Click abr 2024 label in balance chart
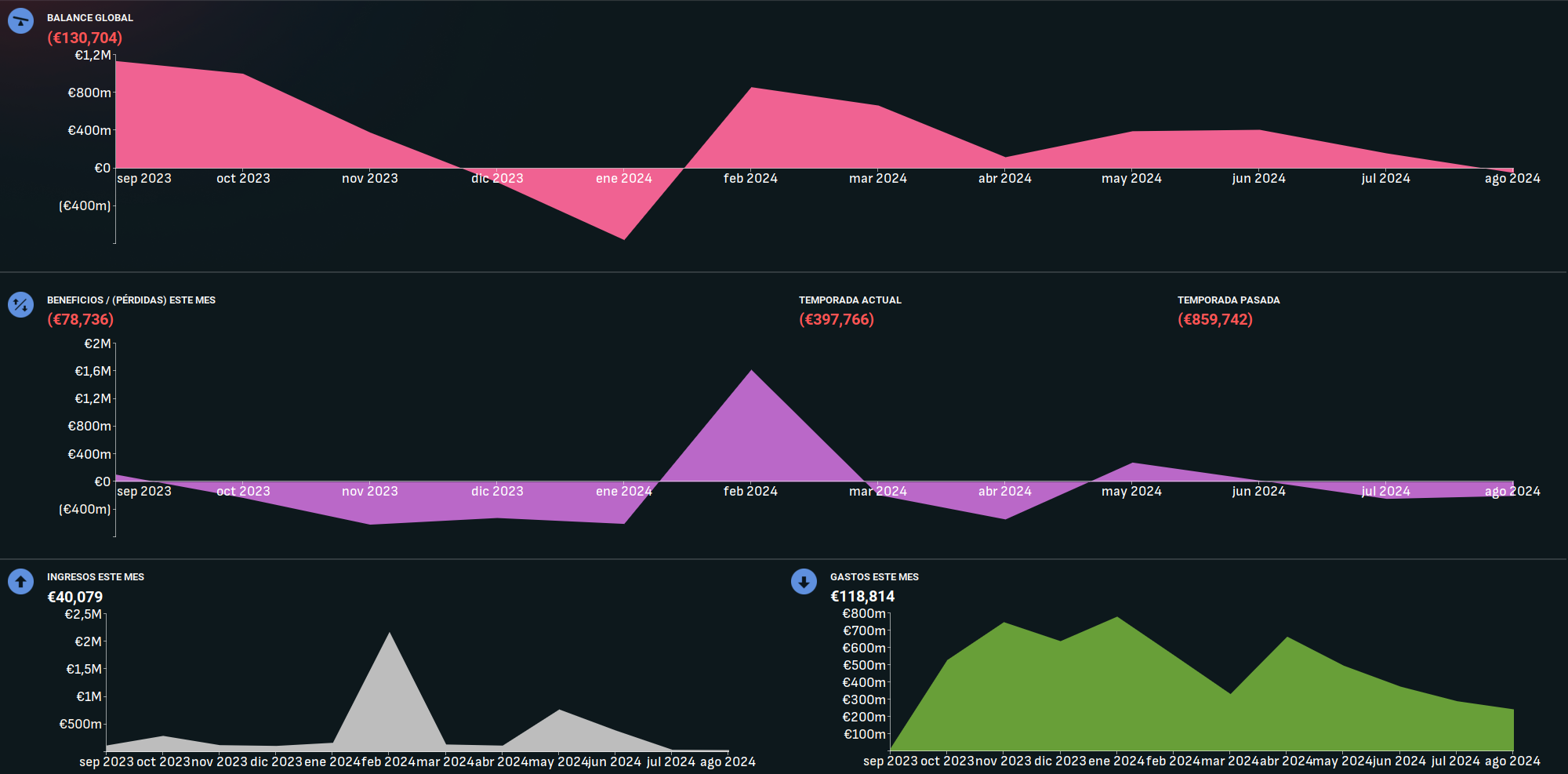The height and width of the screenshot is (774, 1568). (x=1005, y=179)
